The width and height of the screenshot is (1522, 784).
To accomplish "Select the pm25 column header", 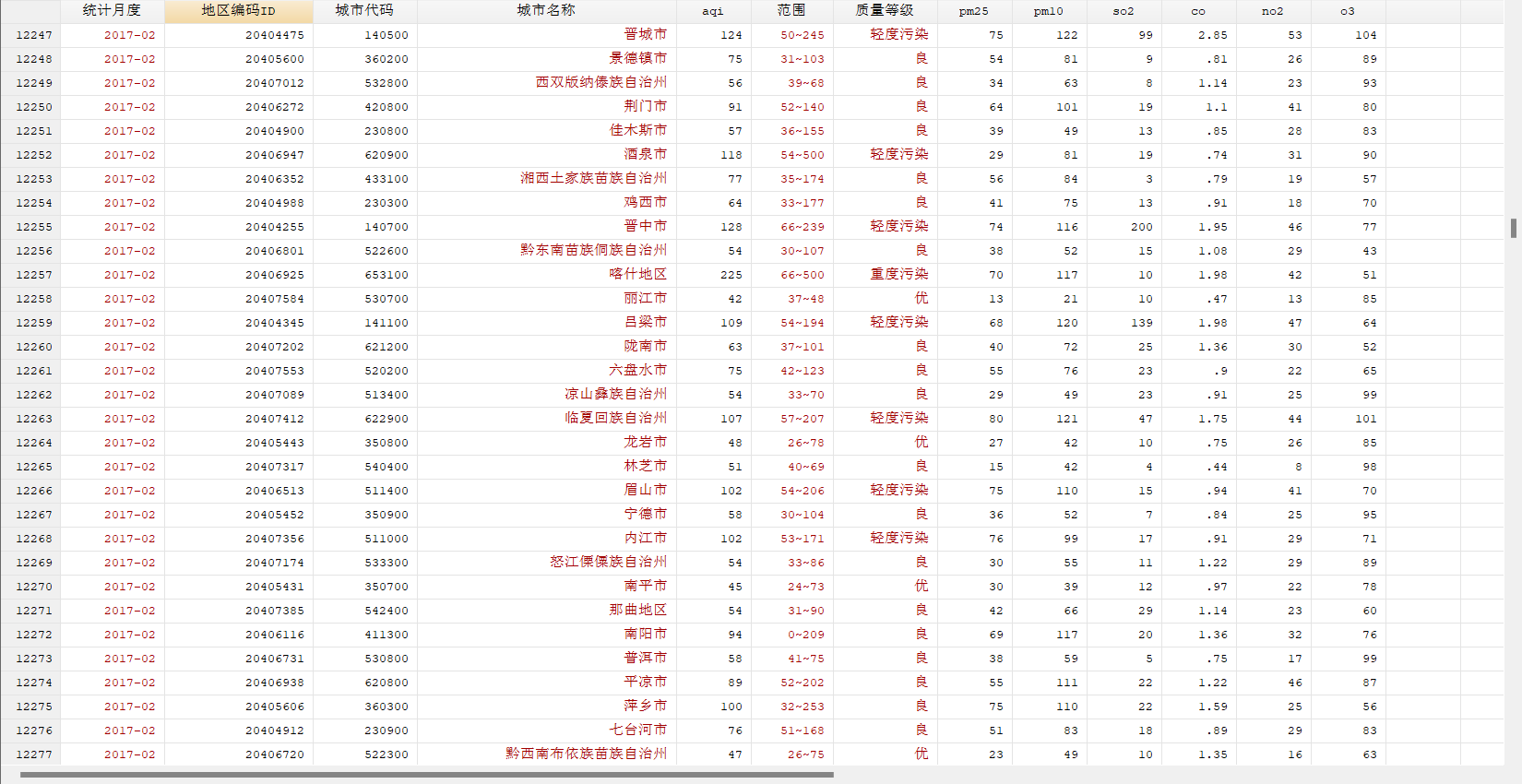I will (974, 11).
